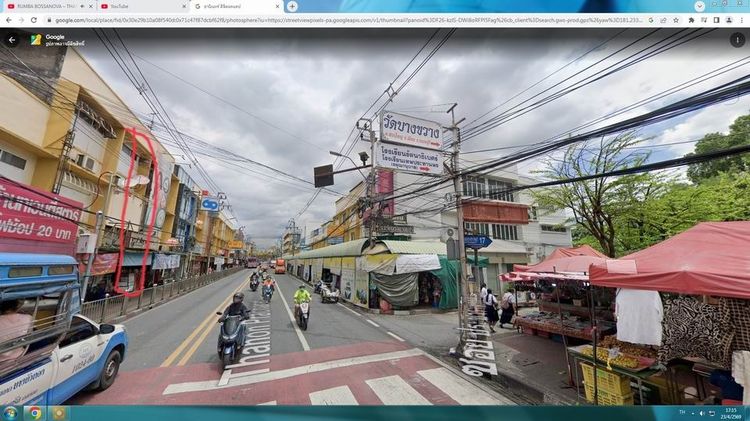Open the tab search dropdown chevron
This screenshot has height=421, width=750.
pos(699,6)
